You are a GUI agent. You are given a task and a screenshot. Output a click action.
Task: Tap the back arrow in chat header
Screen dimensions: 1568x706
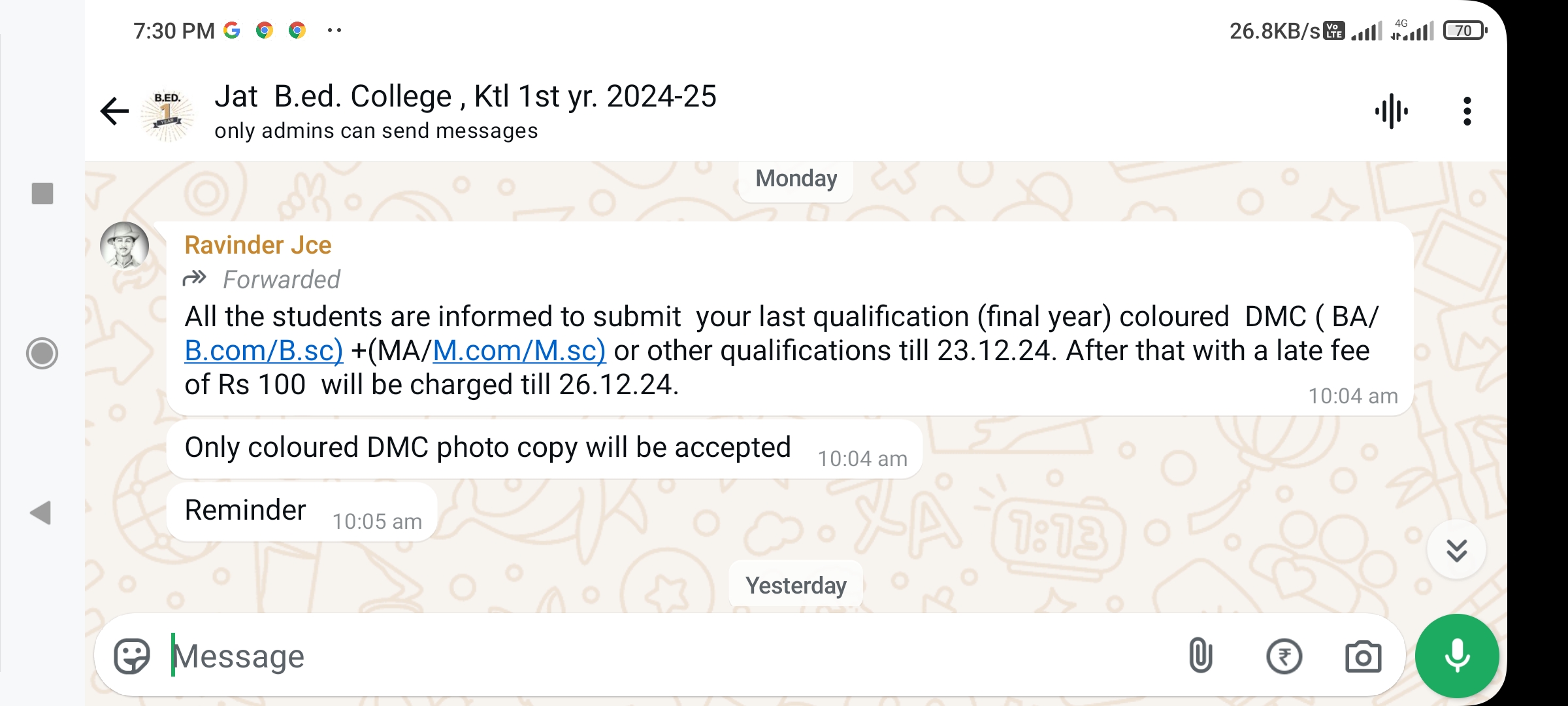click(115, 111)
